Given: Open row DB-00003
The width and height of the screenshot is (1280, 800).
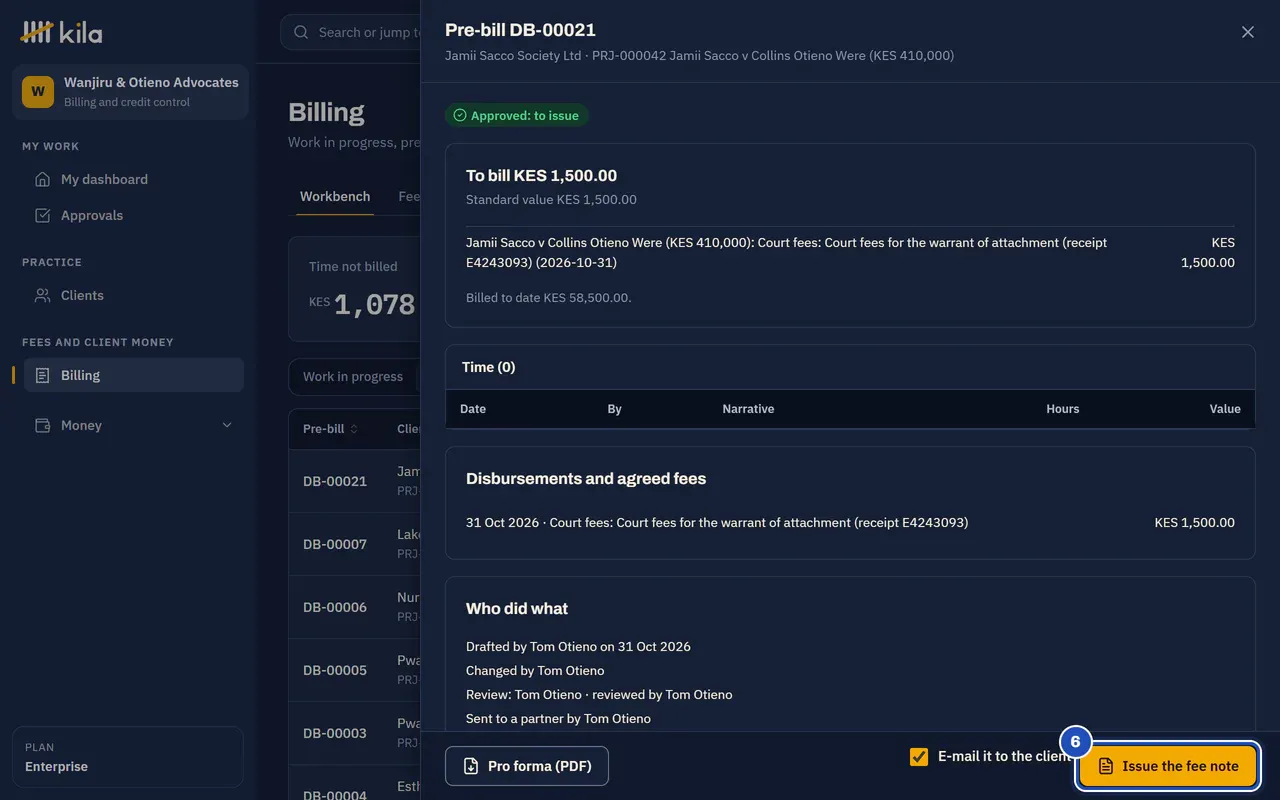Looking at the screenshot, I should click(x=355, y=733).
